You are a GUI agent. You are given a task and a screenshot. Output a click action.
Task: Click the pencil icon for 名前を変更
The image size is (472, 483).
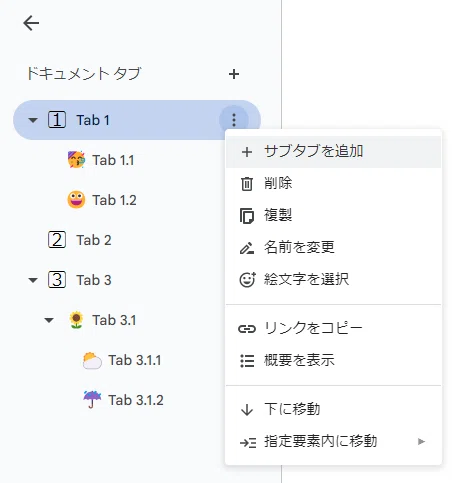pyautogui.click(x=247, y=248)
